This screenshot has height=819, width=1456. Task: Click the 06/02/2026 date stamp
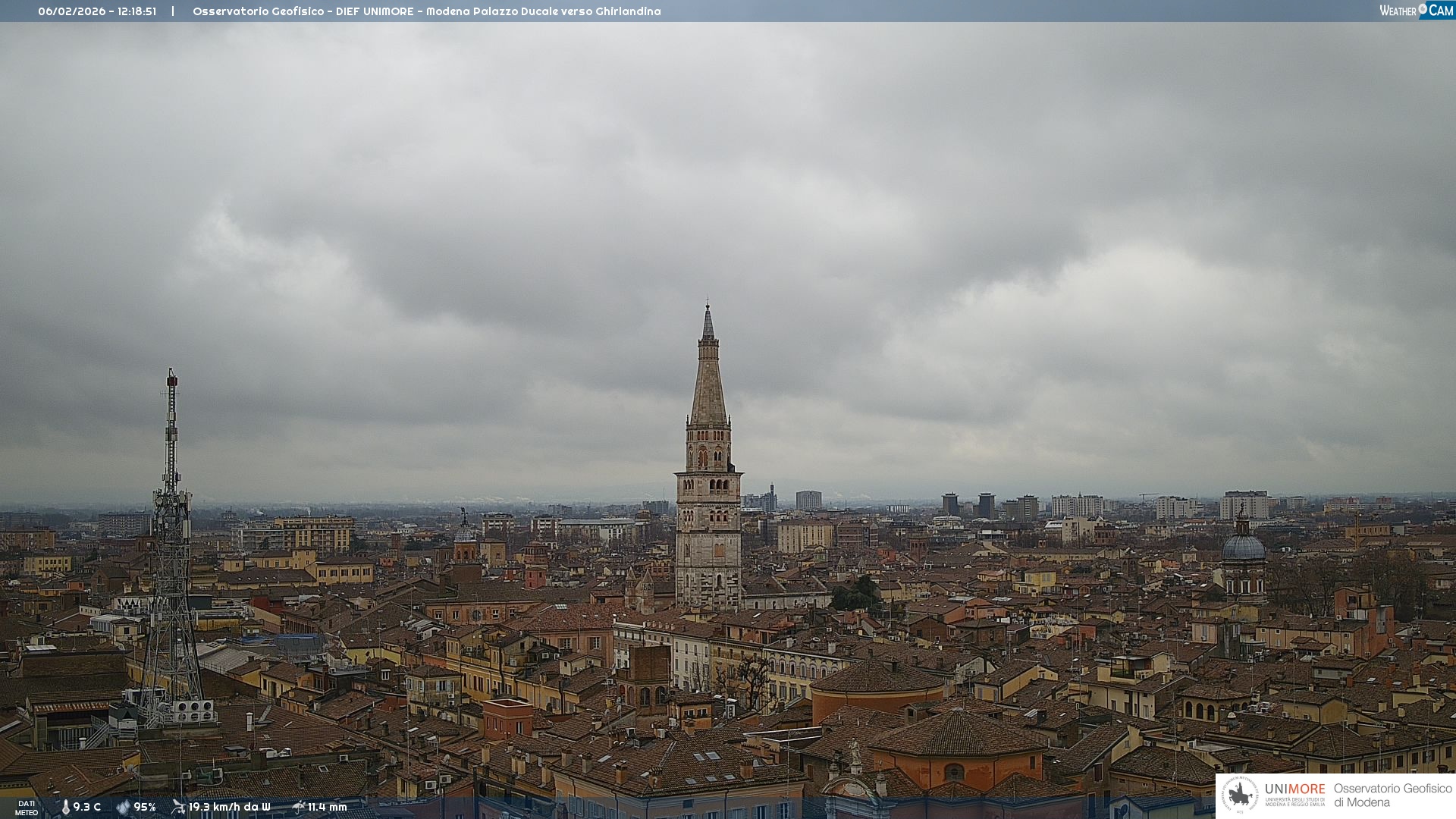coord(72,11)
